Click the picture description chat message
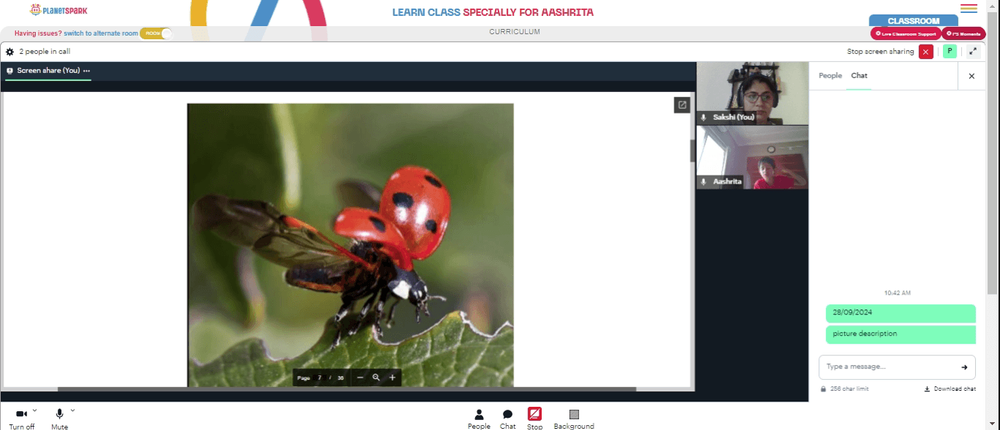The image size is (1000, 430). pyautogui.click(x=901, y=334)
